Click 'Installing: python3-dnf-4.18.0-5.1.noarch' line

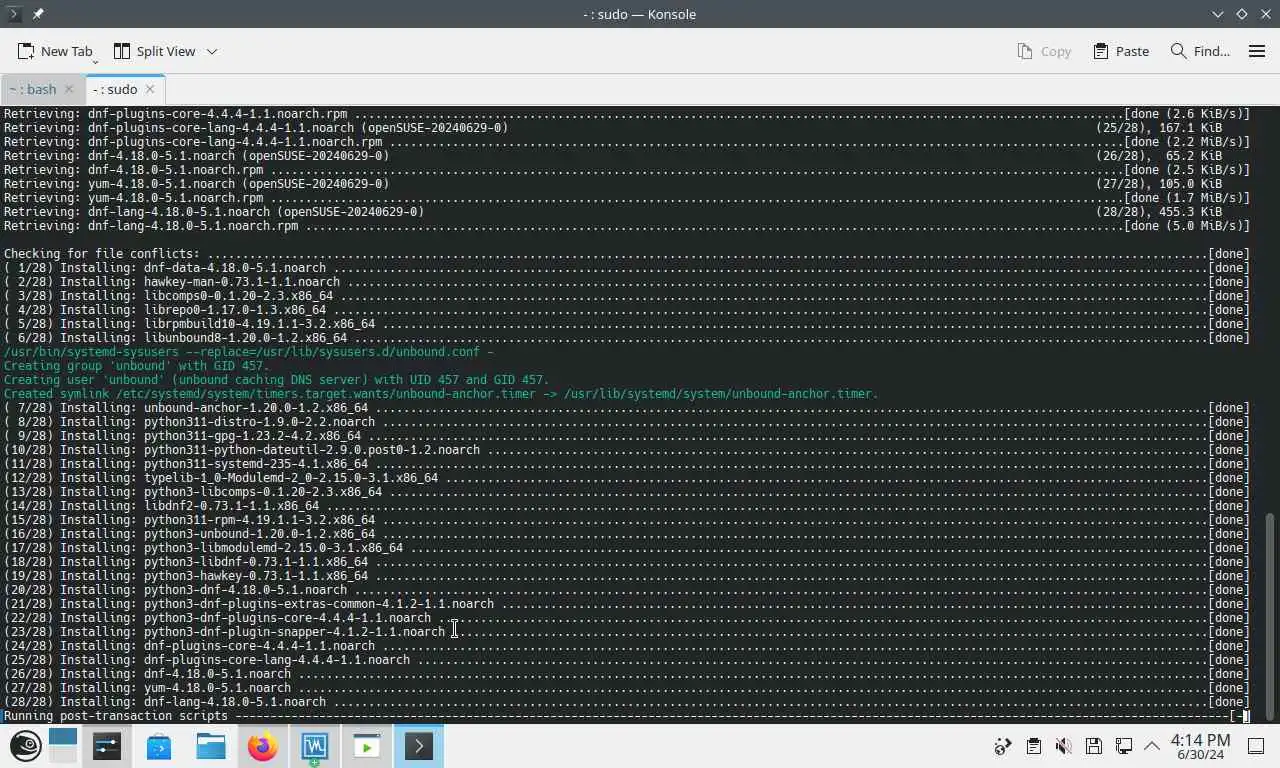627,590
